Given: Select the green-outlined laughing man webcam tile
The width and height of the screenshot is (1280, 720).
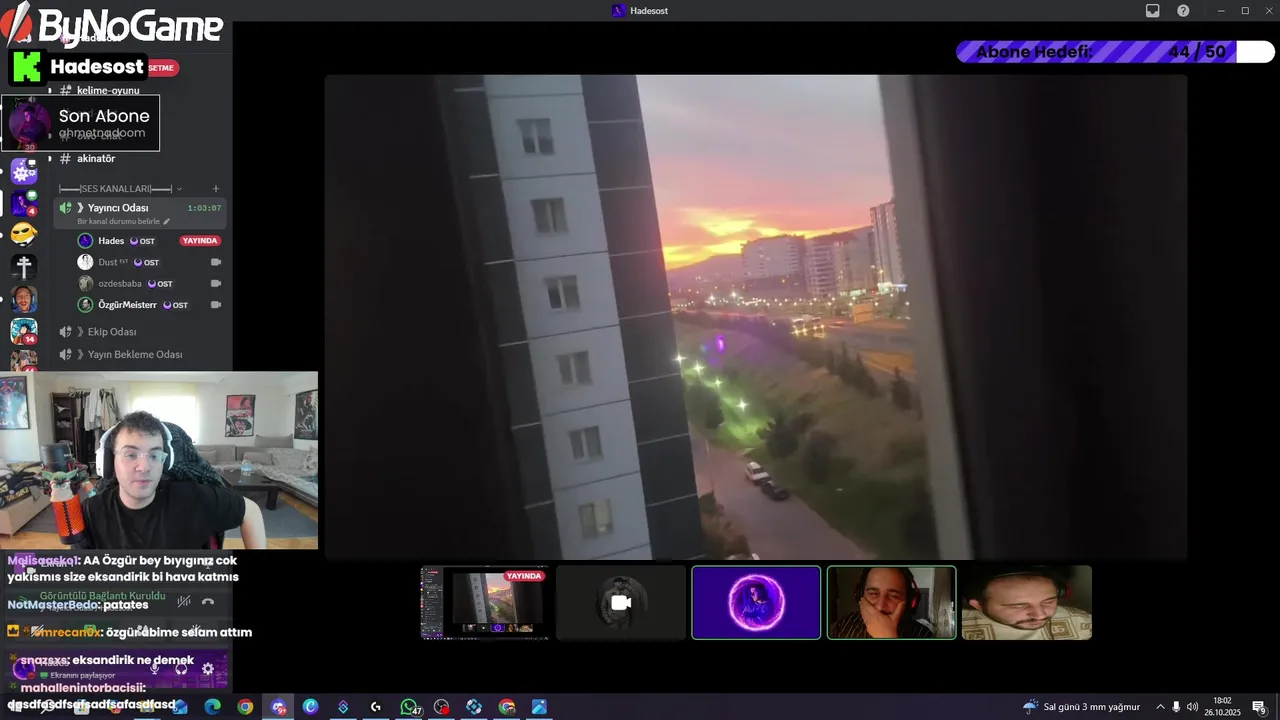Looking at the screenshot, I should click(x=891, y=603).
